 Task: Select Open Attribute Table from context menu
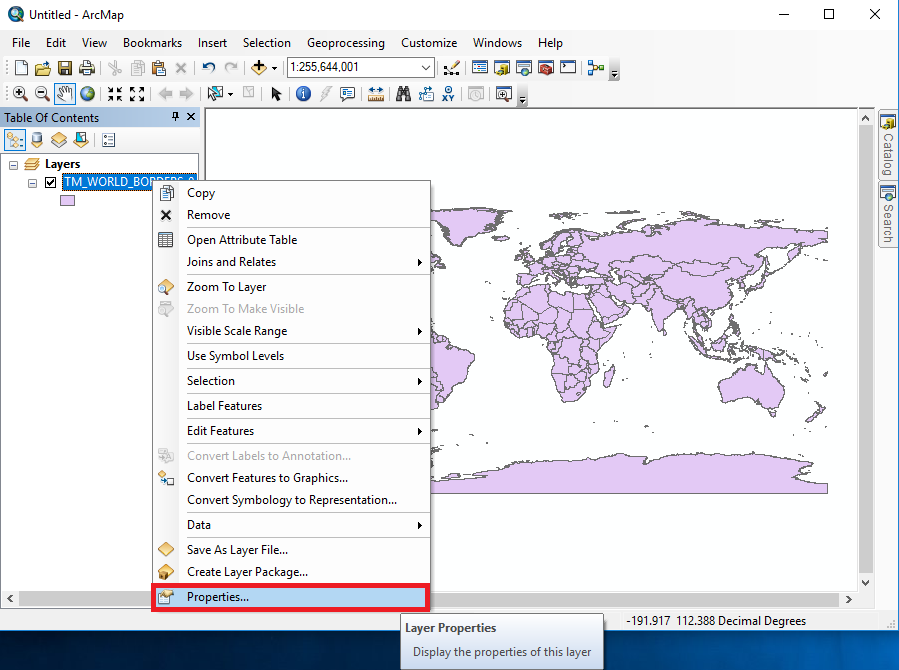click(x=242, y=240)
